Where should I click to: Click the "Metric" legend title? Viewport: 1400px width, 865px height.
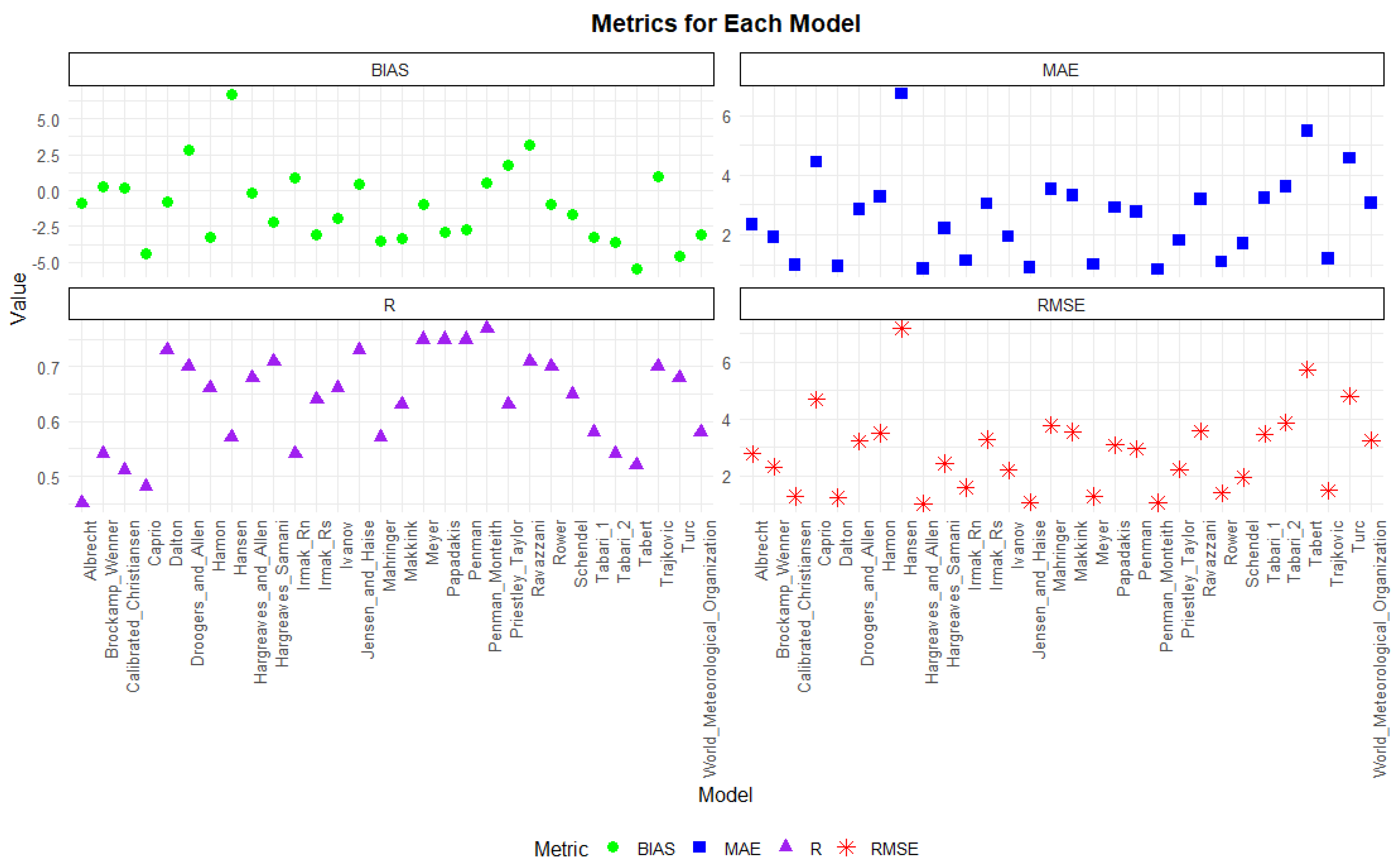point(561,848)
